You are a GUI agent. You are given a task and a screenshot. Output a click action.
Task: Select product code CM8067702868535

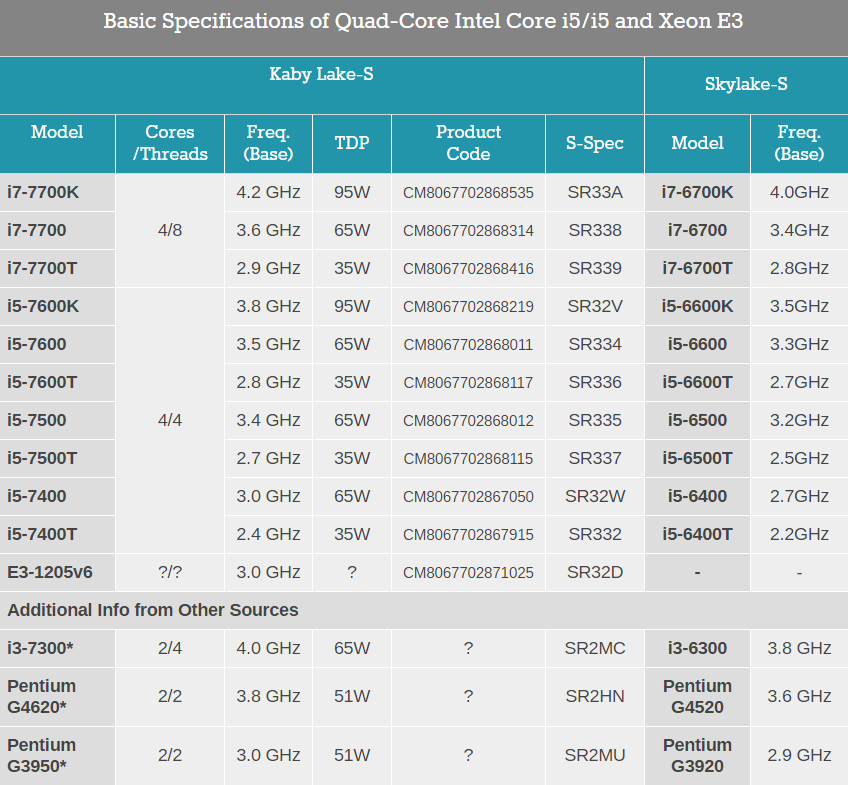point(468,192)
